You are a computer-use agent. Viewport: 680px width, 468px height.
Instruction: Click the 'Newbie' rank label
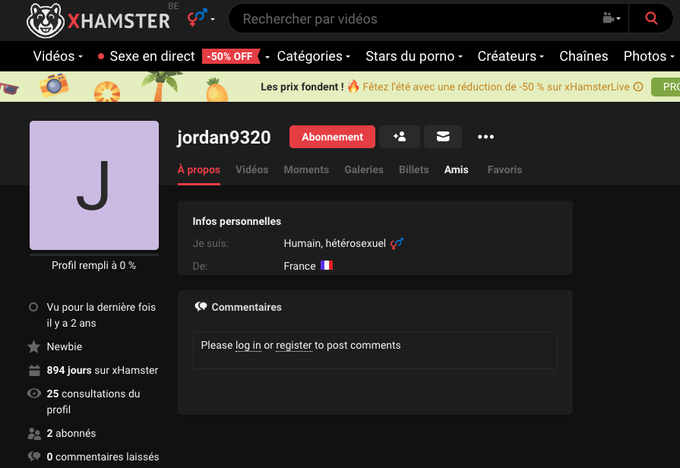point(64,347)
